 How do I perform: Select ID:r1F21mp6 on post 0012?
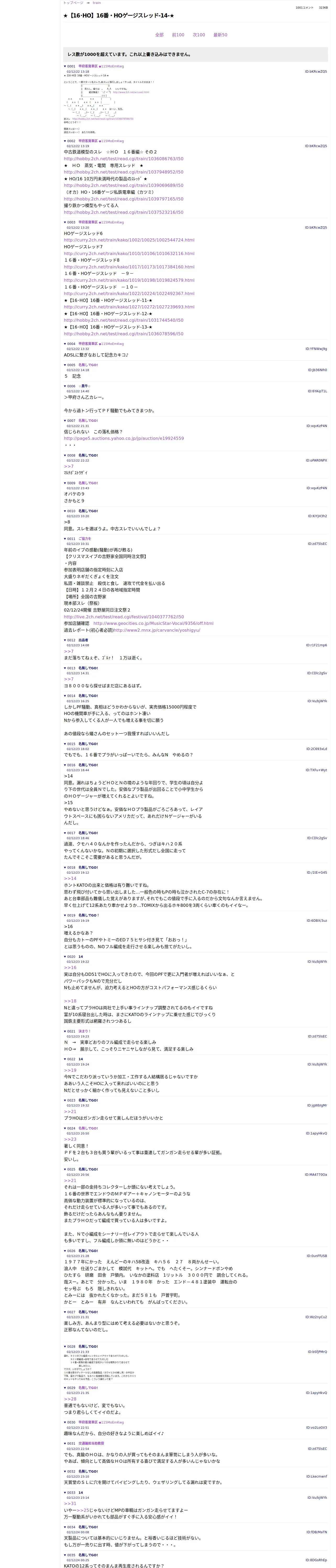(x=316, y=645)
